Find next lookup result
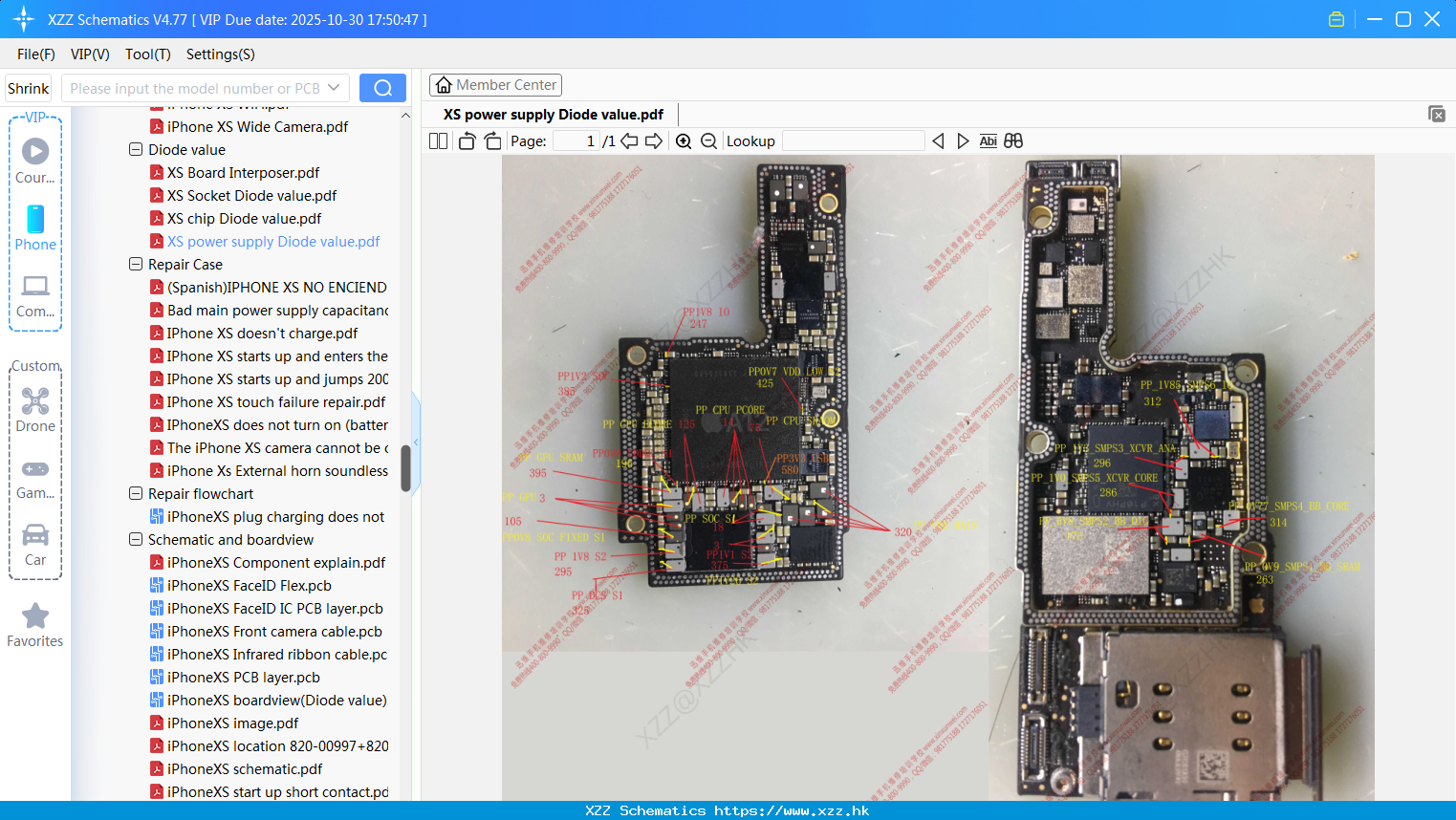The height and width of the screenshot is (820, 1456). pyautogui.click(x=963, y=140)
